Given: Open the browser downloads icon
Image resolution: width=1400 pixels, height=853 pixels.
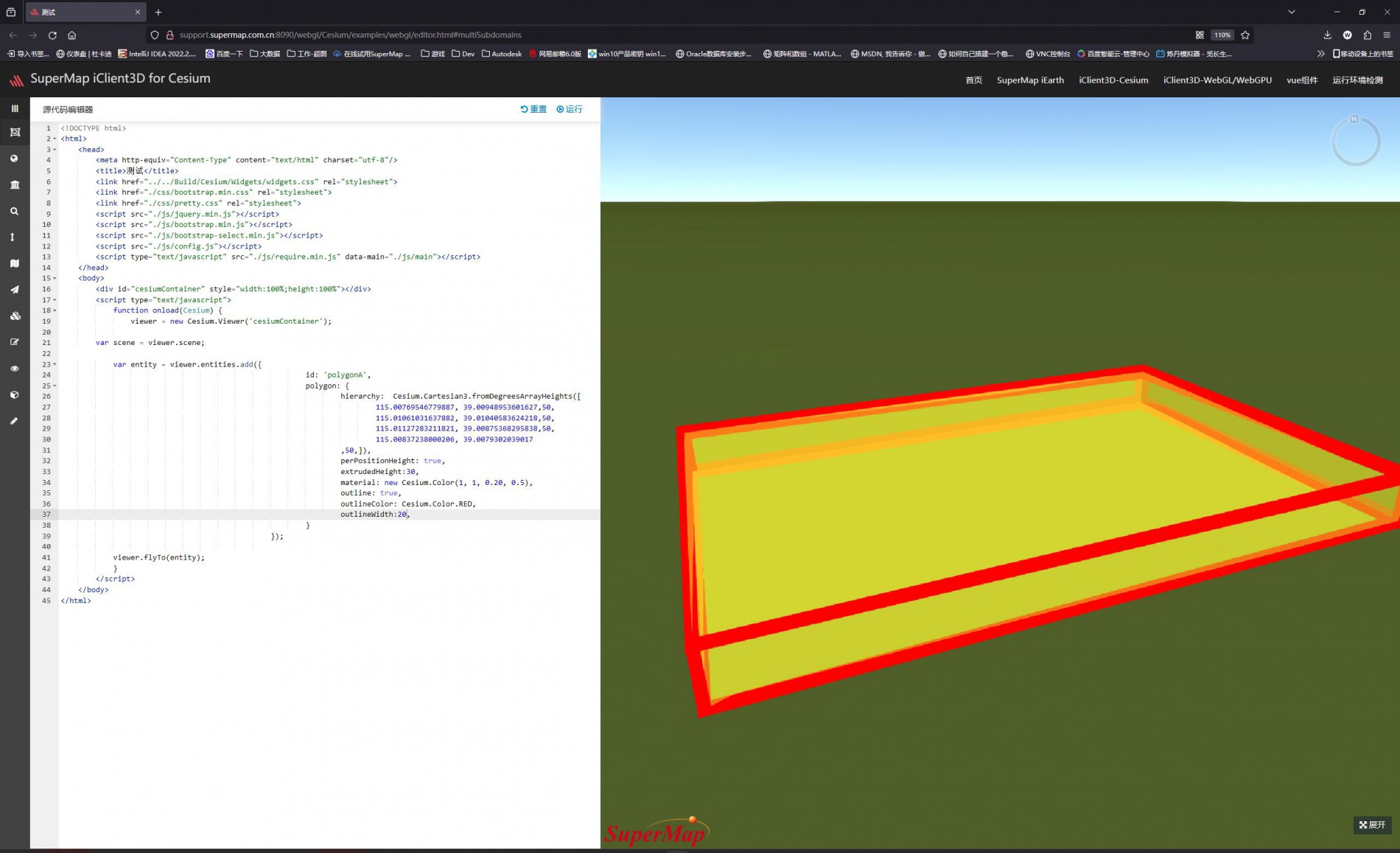Looking at the screenshot, I should (1327, 35).
